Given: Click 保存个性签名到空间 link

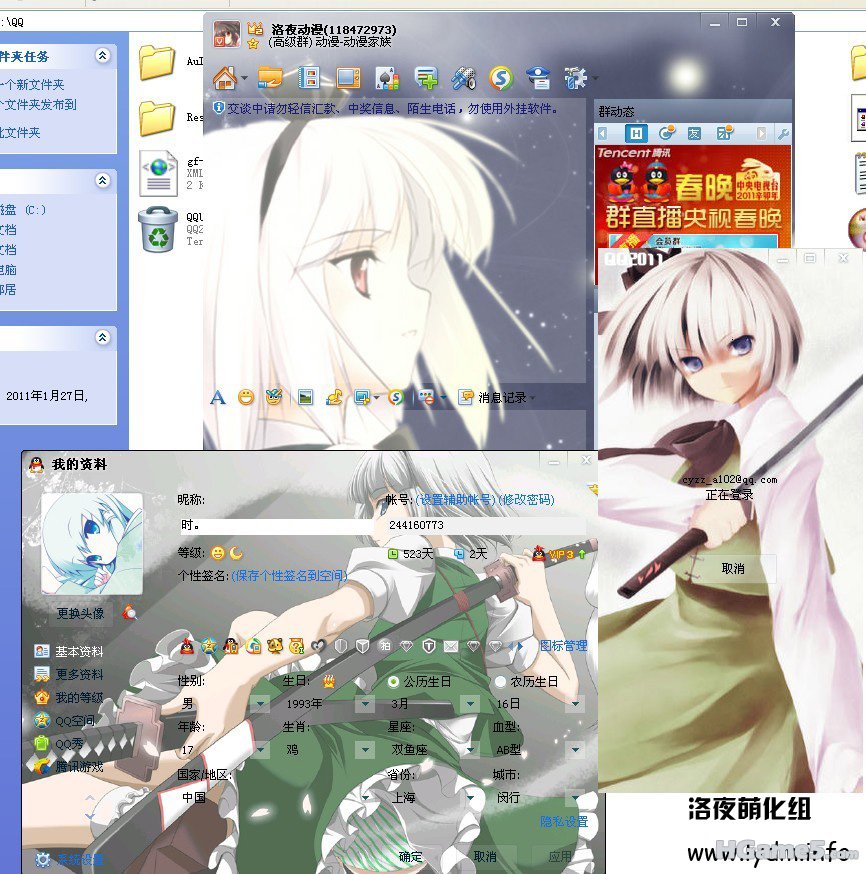Looking at the screenshot, I should 290,576.
